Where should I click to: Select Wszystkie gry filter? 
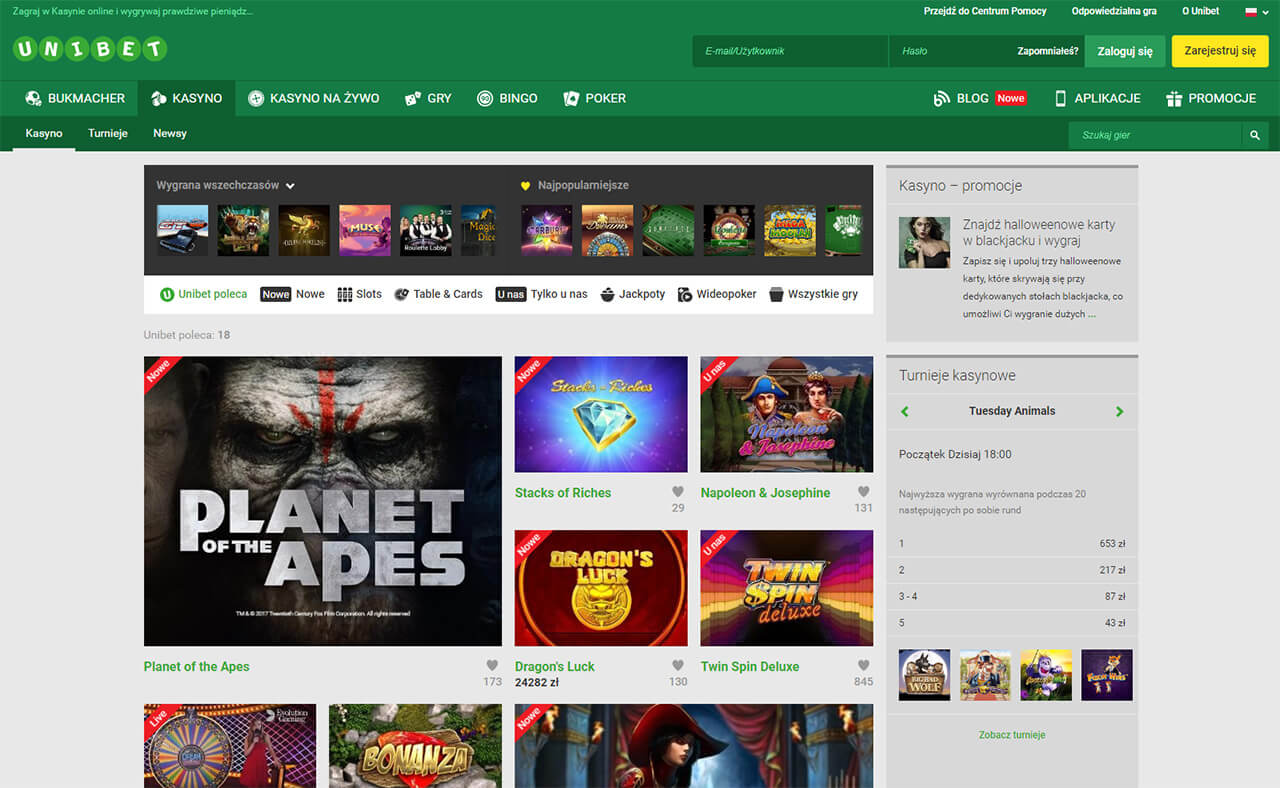coord(813,294)
